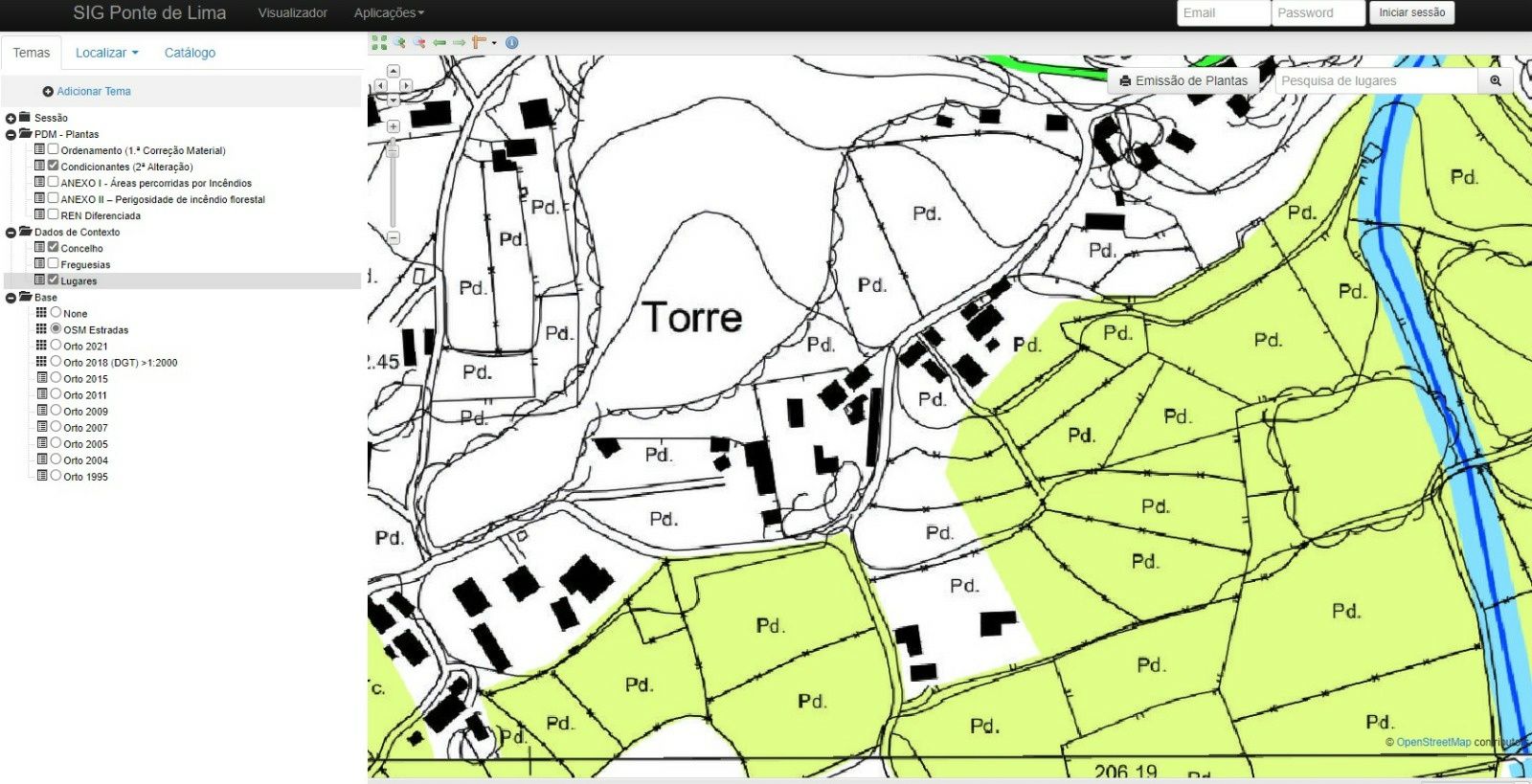Click legend icon for Ordenamento layer
The height and width of the screenshot is (784, 1532).
(x=39, y=149)
